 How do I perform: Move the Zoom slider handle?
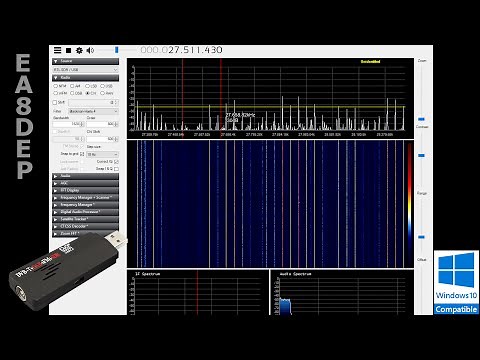(421, 119)
